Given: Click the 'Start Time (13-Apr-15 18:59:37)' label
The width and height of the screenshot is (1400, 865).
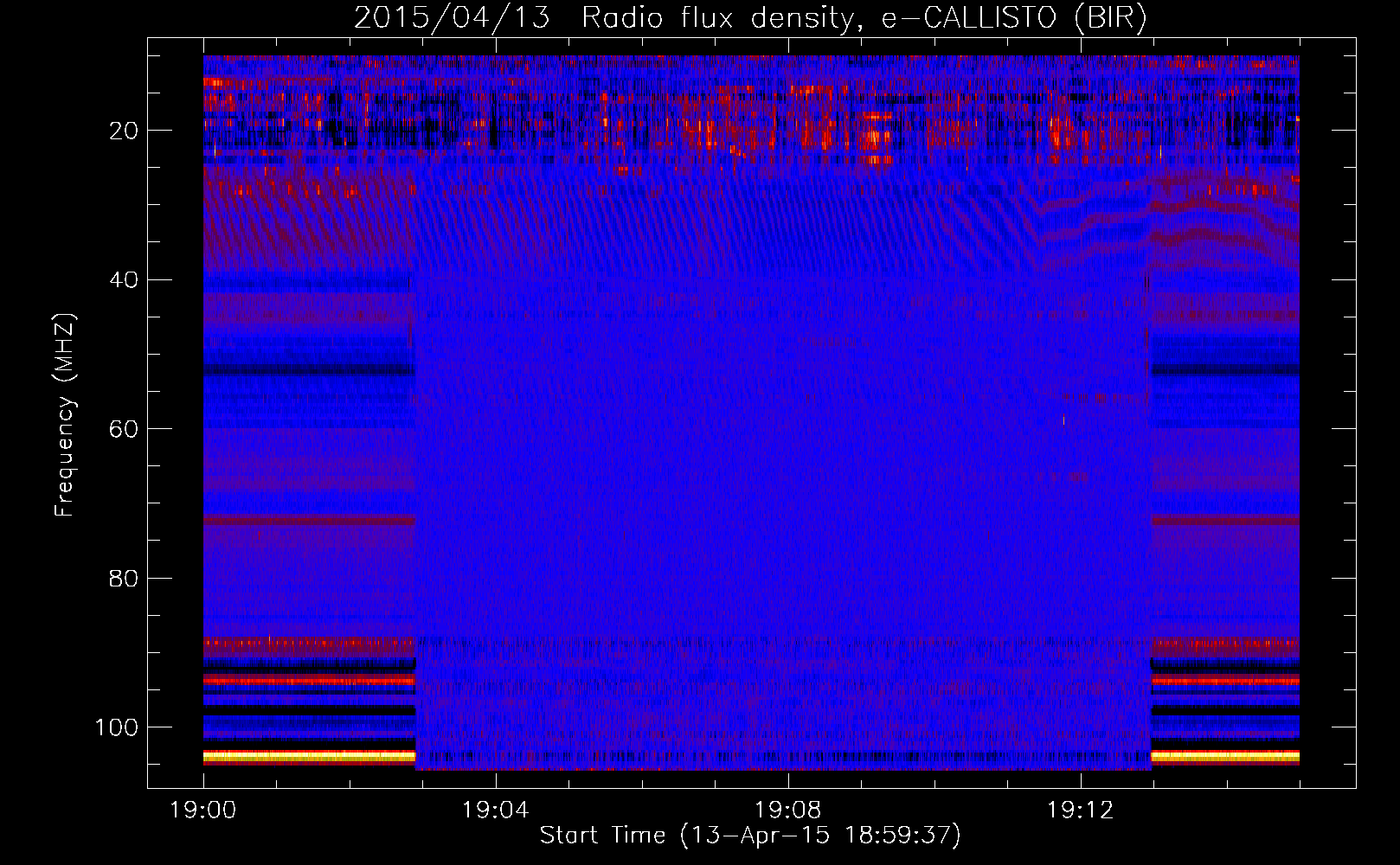Looking at the screenshot, I should coord(750,836).
